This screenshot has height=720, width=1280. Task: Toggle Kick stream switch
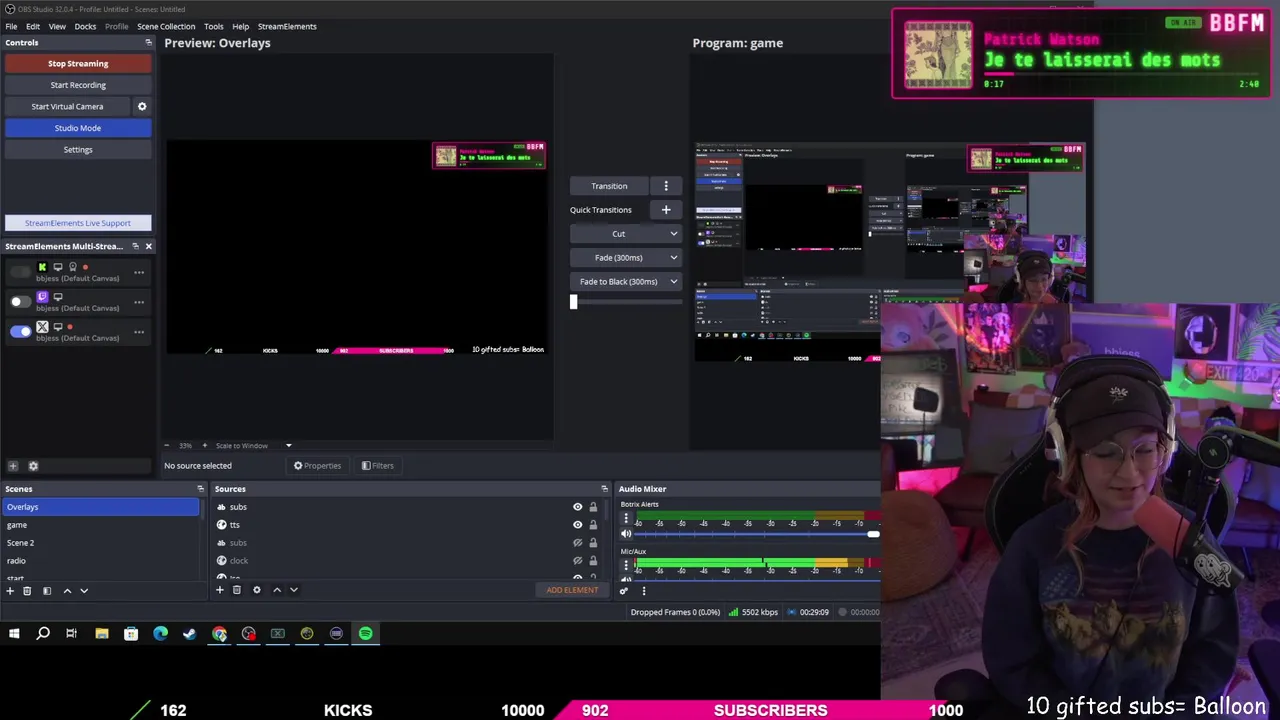coord(20,272)
